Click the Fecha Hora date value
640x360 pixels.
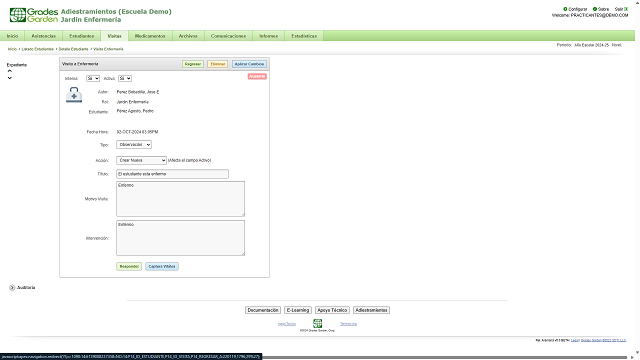point(137,132)
